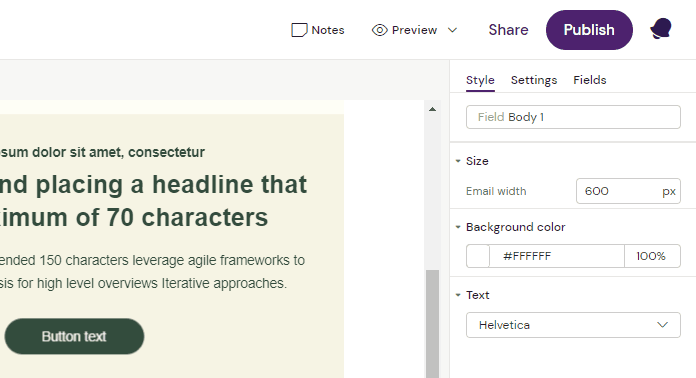
Task: Open the profile avatar icon
Action: tap(661, 29)
